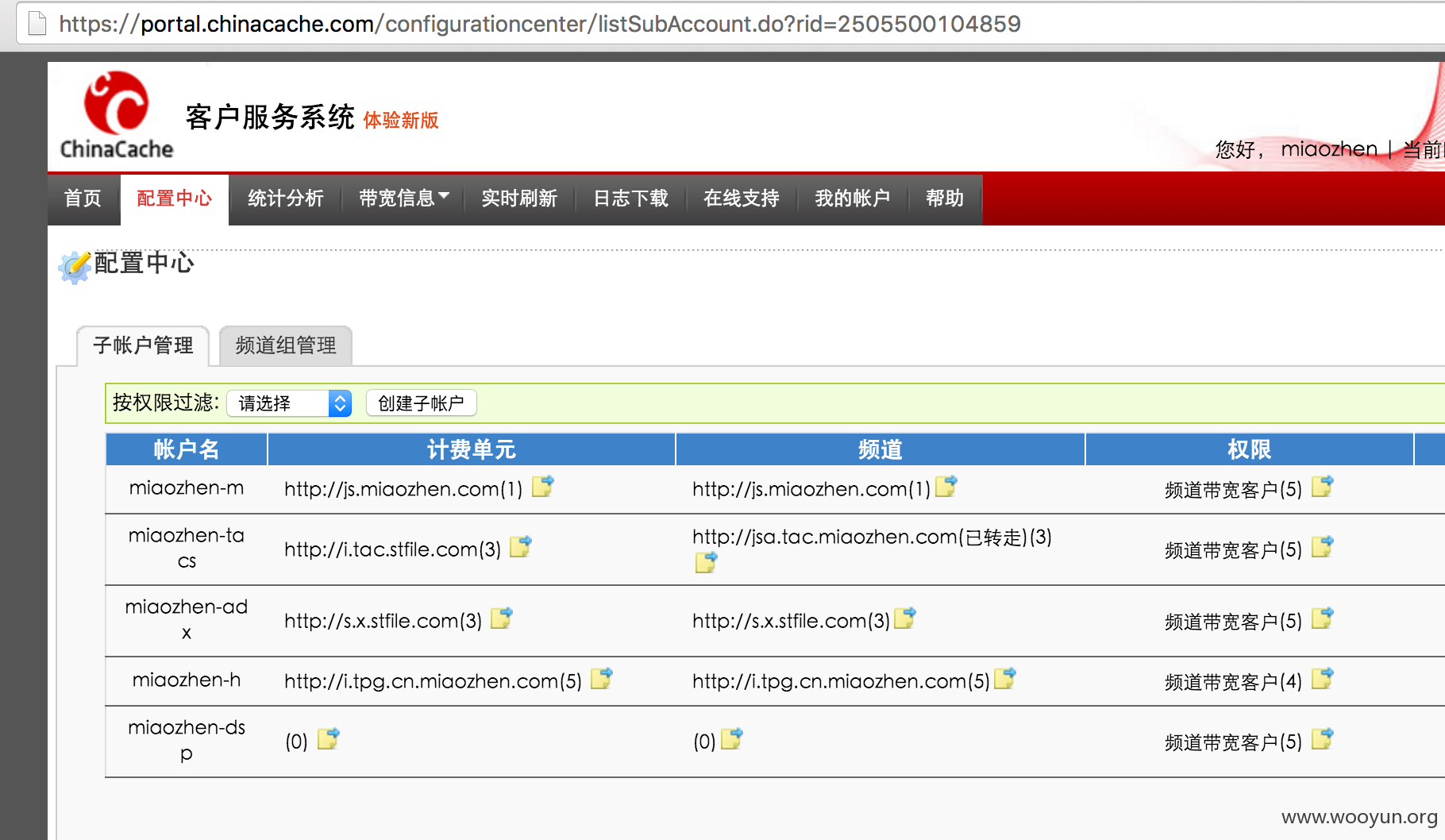Edit permission icon for miaozhen-dsp row

[x=1323, y=738]
